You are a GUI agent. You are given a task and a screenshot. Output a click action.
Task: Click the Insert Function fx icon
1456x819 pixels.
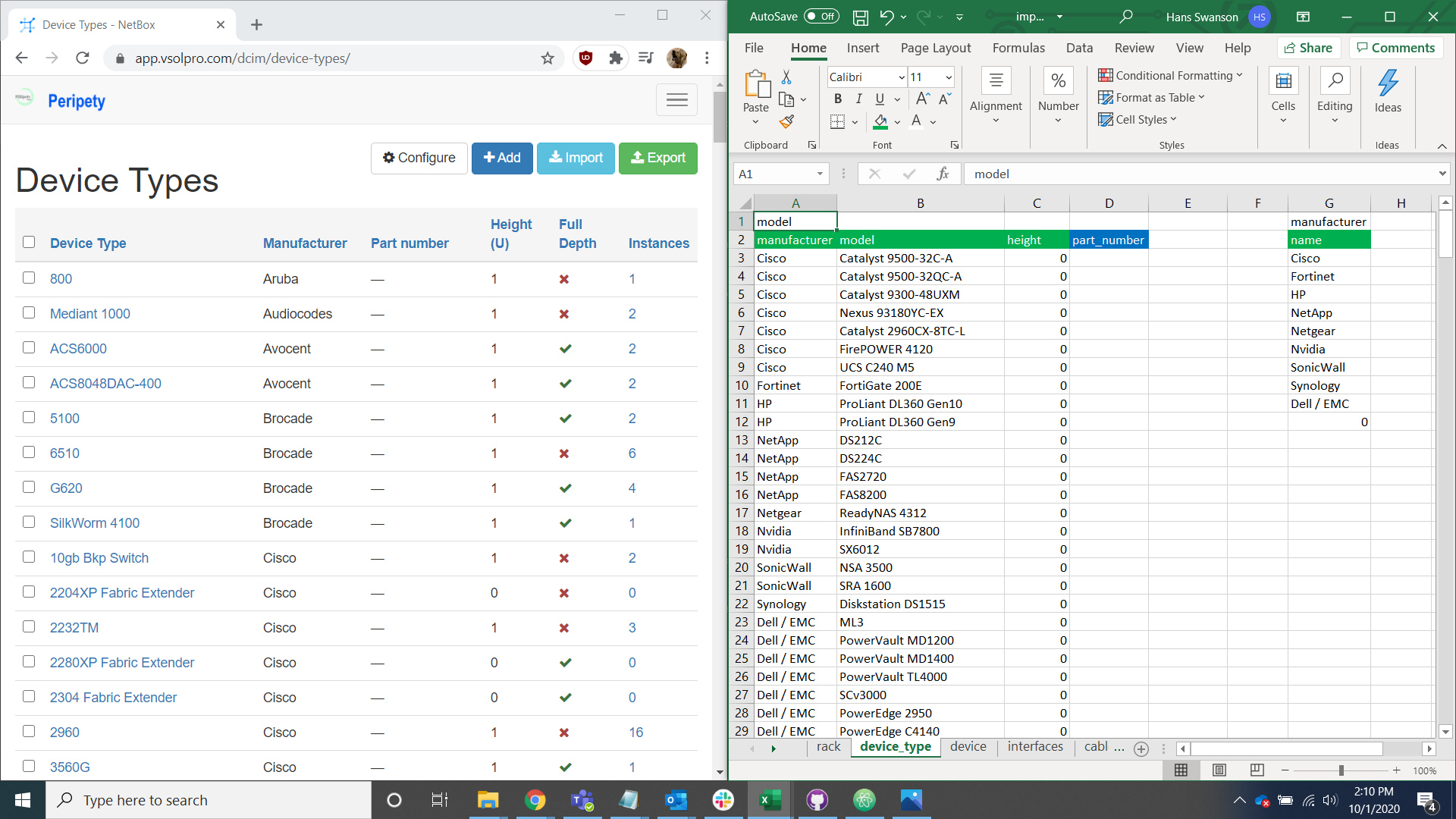(x=943, y=174)
